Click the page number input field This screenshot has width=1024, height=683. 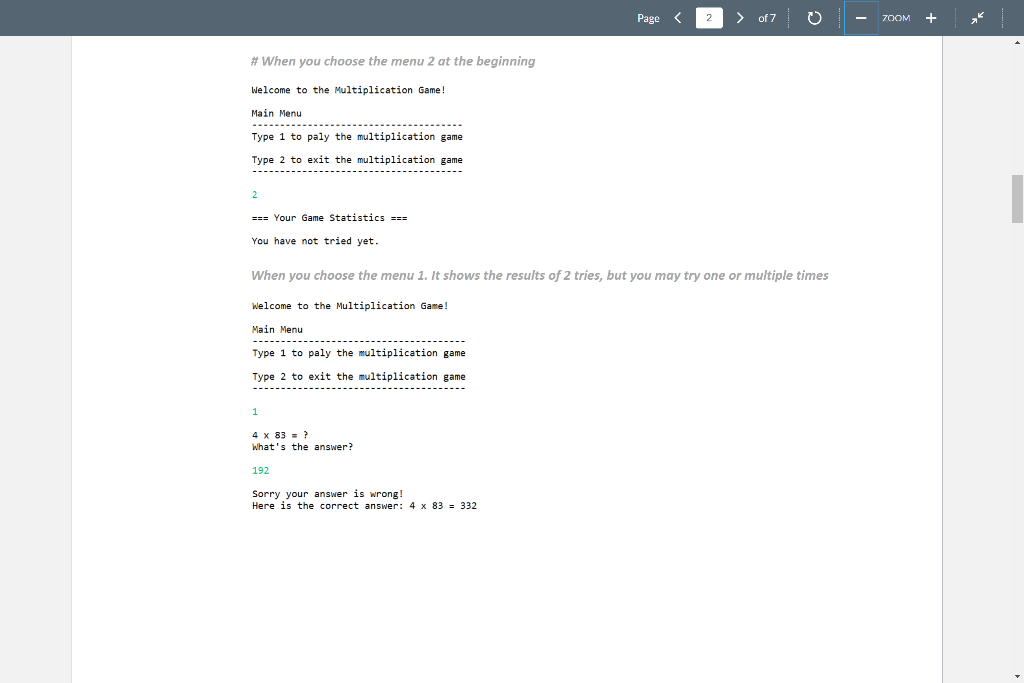tap(709, 18)
